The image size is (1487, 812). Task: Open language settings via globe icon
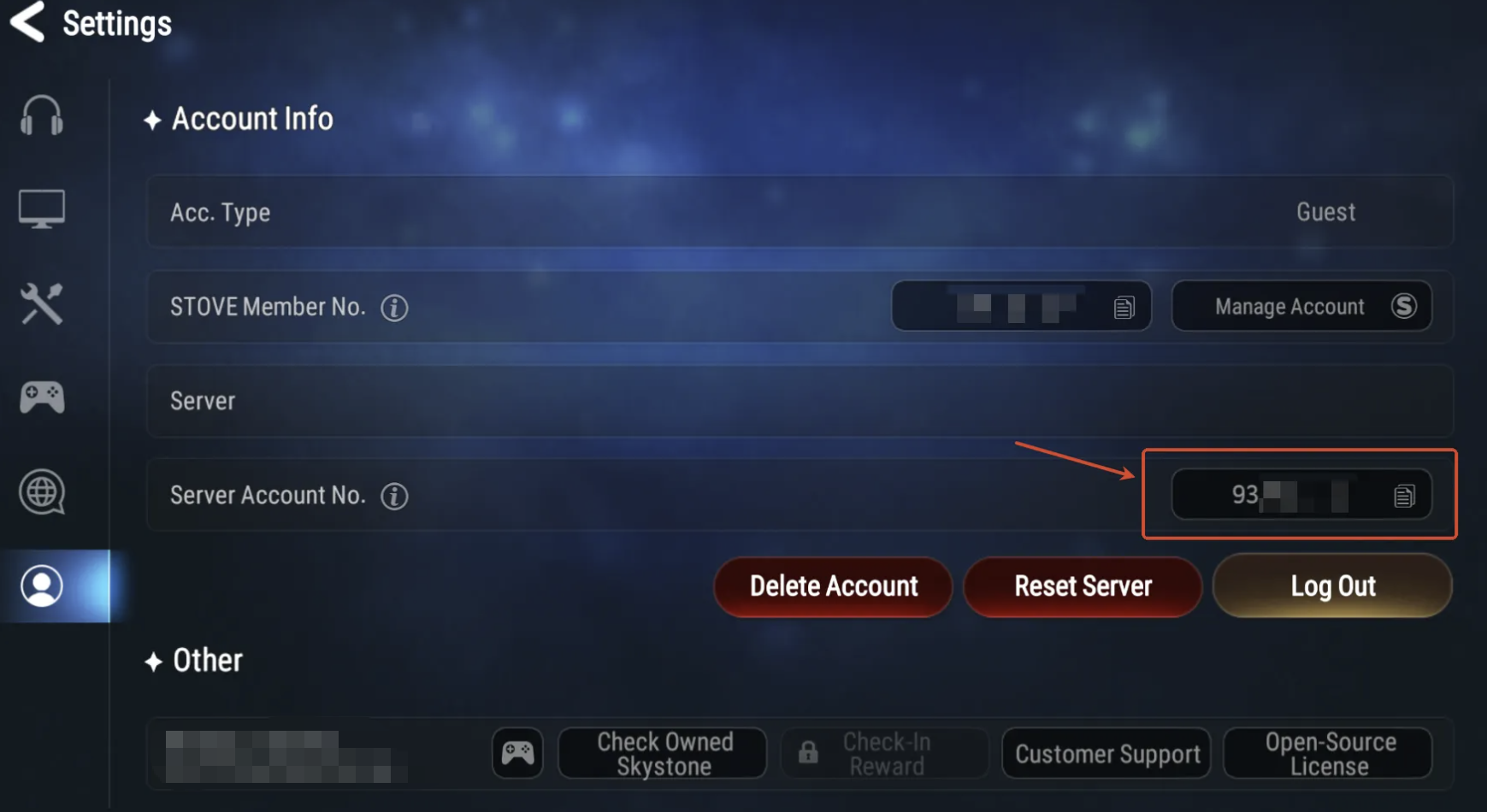tap(41, 492)
